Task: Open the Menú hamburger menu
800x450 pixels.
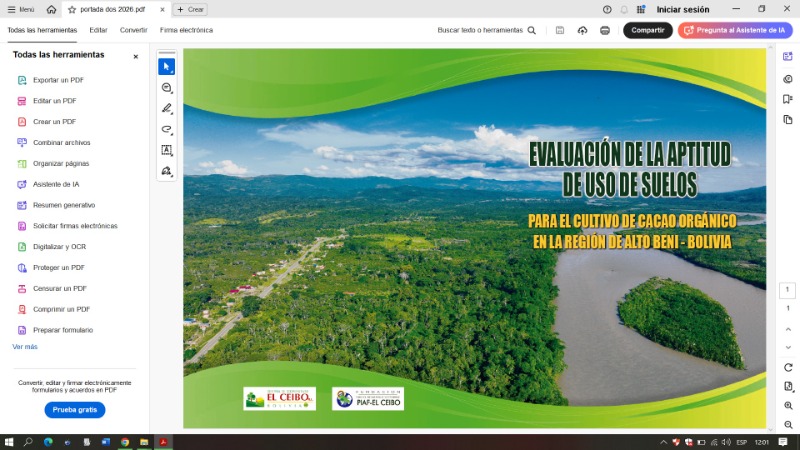Action: 20,9
